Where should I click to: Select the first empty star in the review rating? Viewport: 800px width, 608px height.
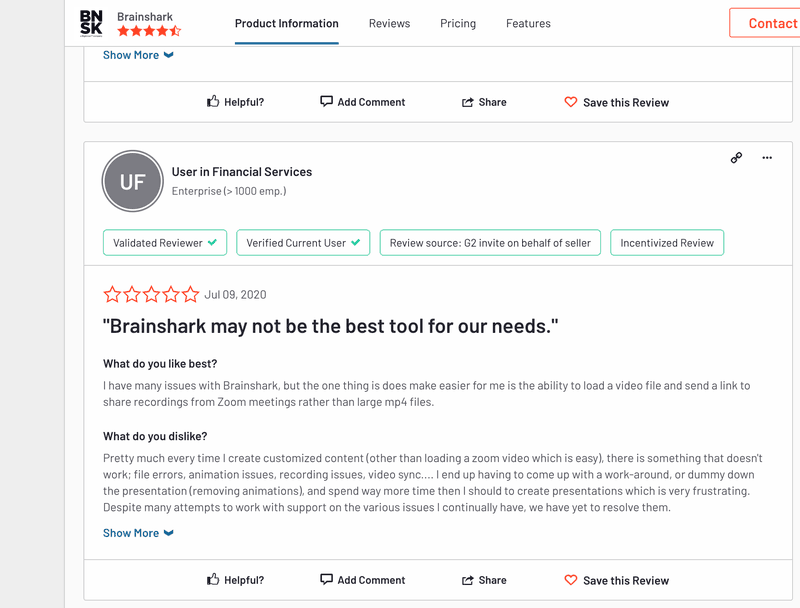pyautogui.click(x=112, y=294)
